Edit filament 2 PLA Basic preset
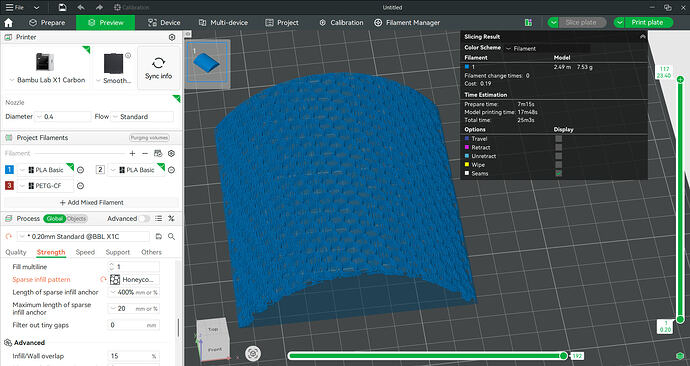This screenshot has width=690, height=366. tap(136, 170)
